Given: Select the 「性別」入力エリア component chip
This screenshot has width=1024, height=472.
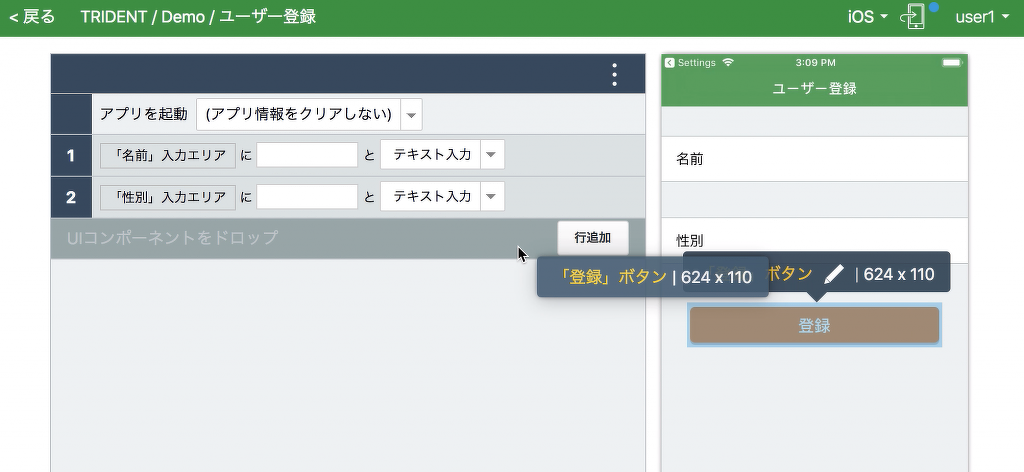Looking at the screenshot, I should pyautogui.click(x=168, y=197).
